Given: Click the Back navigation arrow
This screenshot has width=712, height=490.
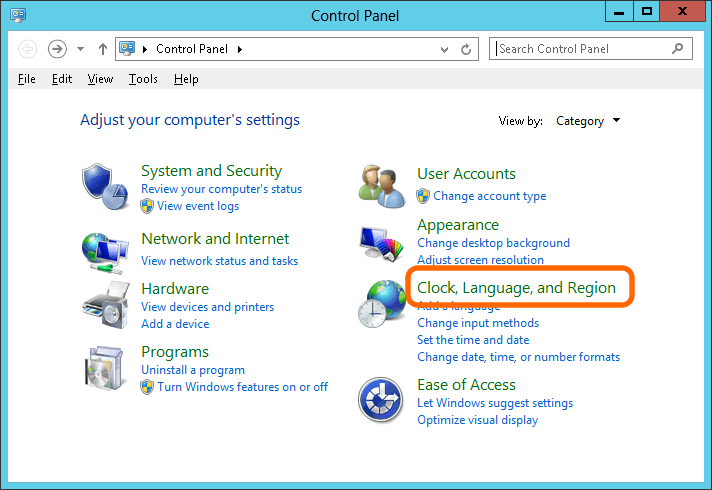Looking at the screenshot, I should click(x=27, y=49).
